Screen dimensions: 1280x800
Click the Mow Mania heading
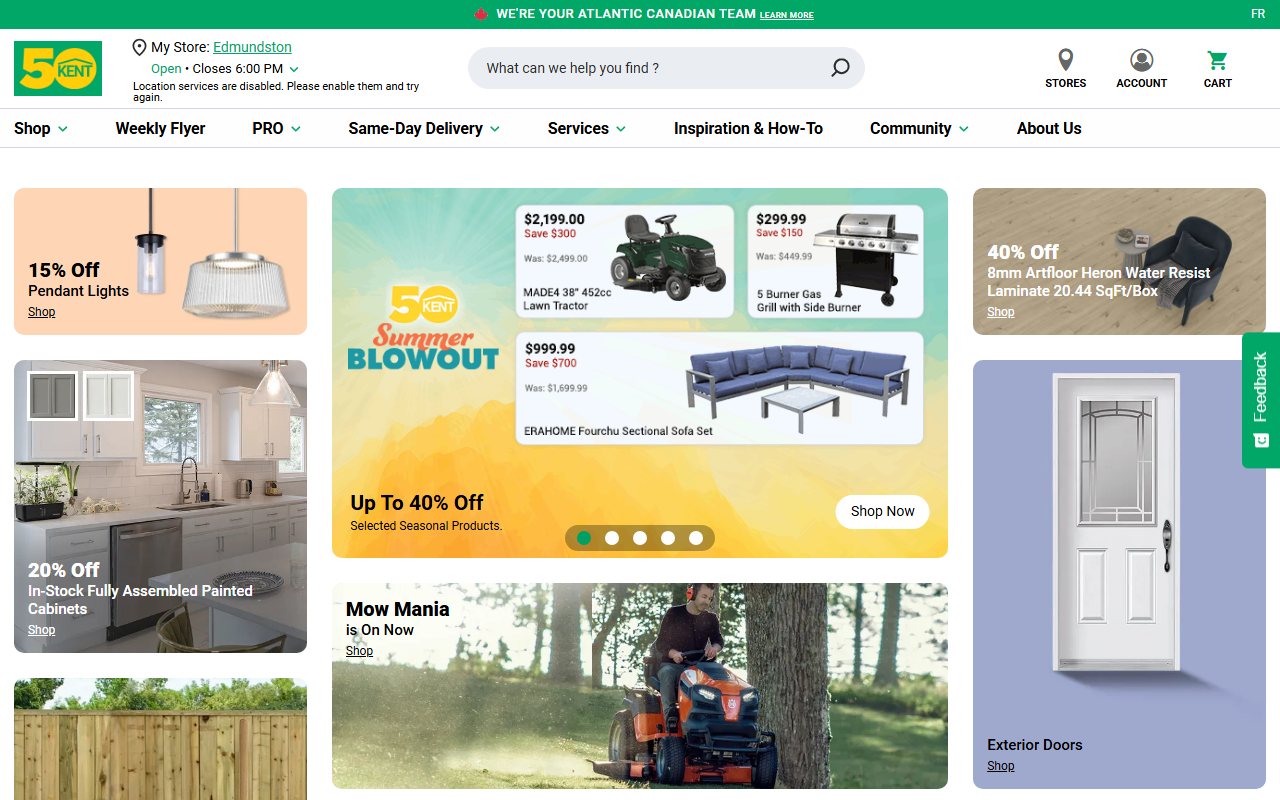coord(397,609)
